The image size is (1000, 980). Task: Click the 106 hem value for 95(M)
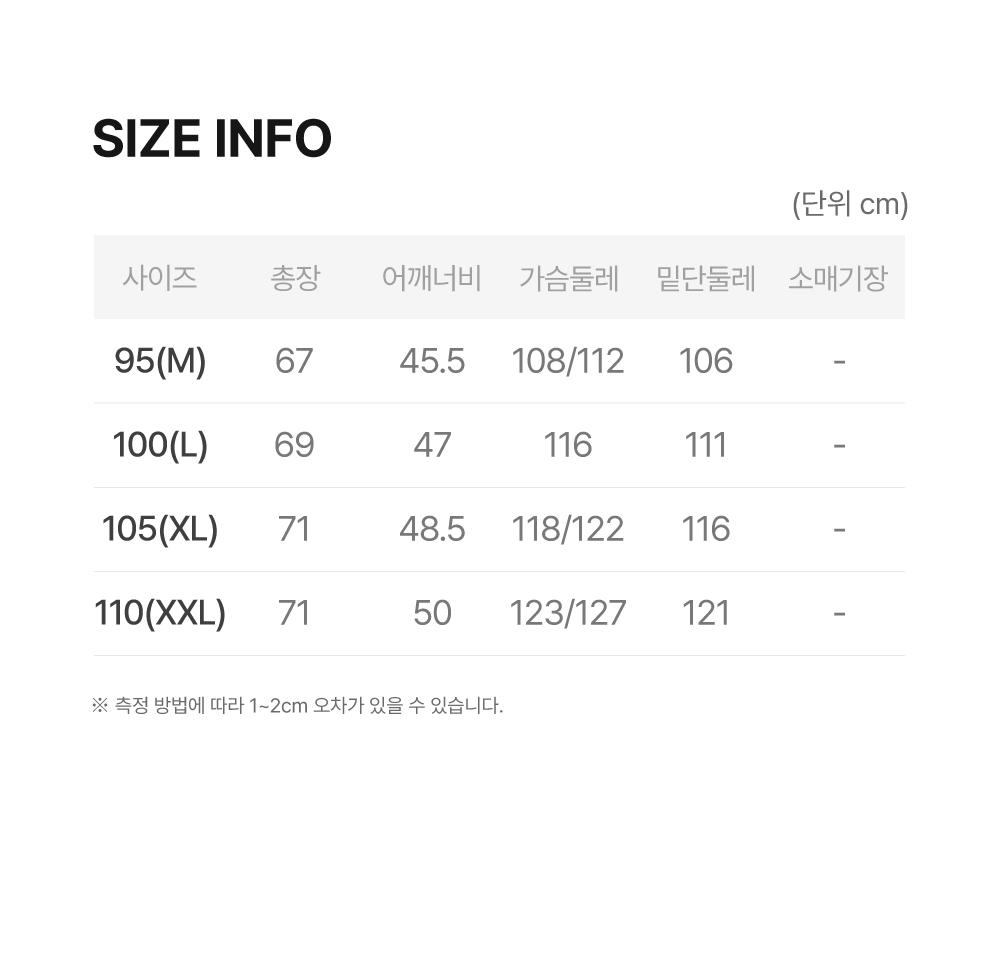706,361
